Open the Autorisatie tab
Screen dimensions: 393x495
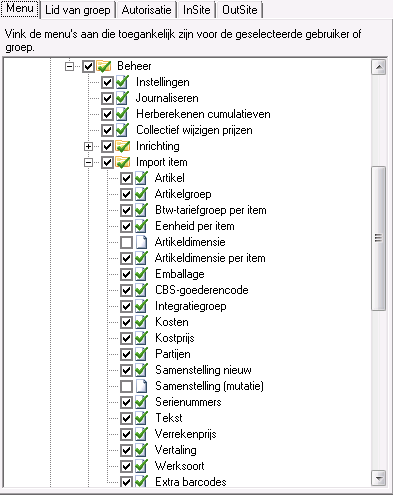(x=146, y=10)
